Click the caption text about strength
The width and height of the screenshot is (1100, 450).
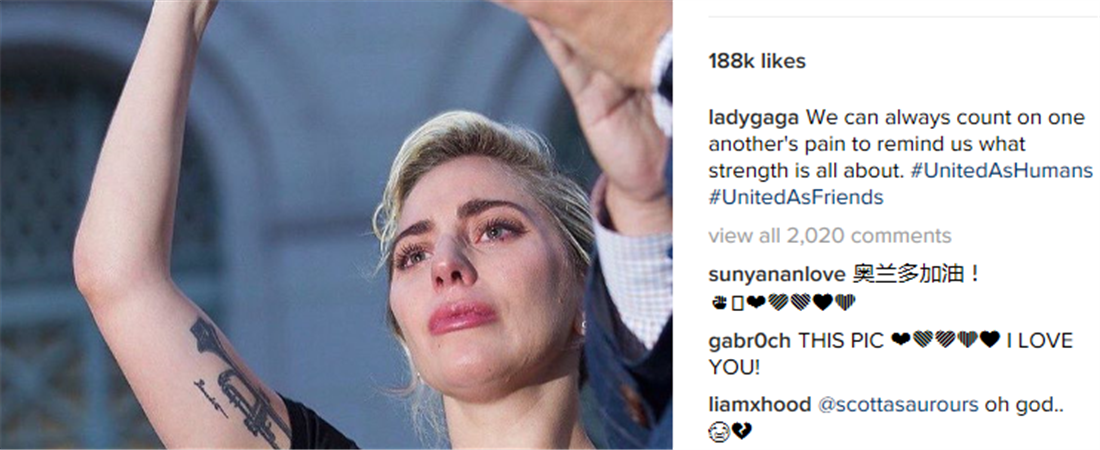(x=898, y=144)
